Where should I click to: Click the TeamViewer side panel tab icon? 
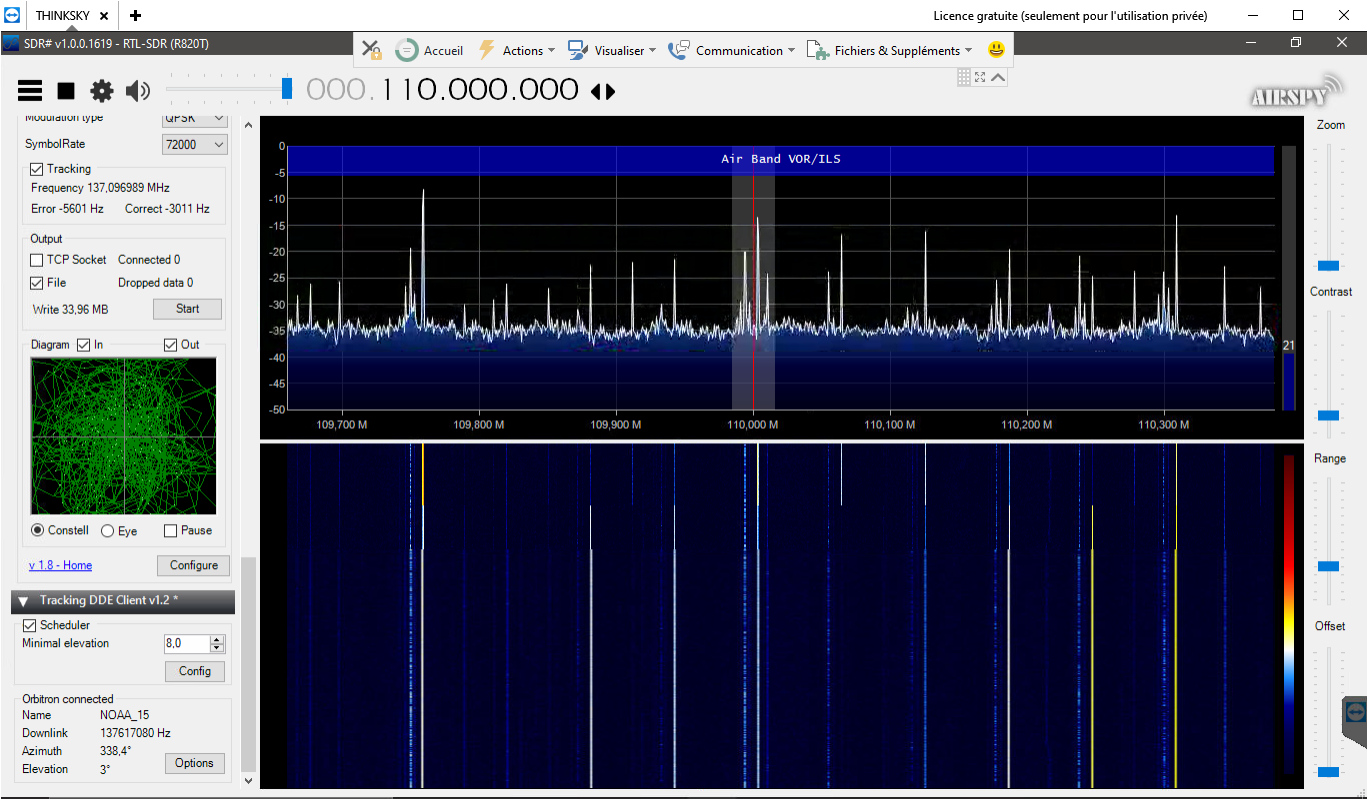click(1356, 711)
